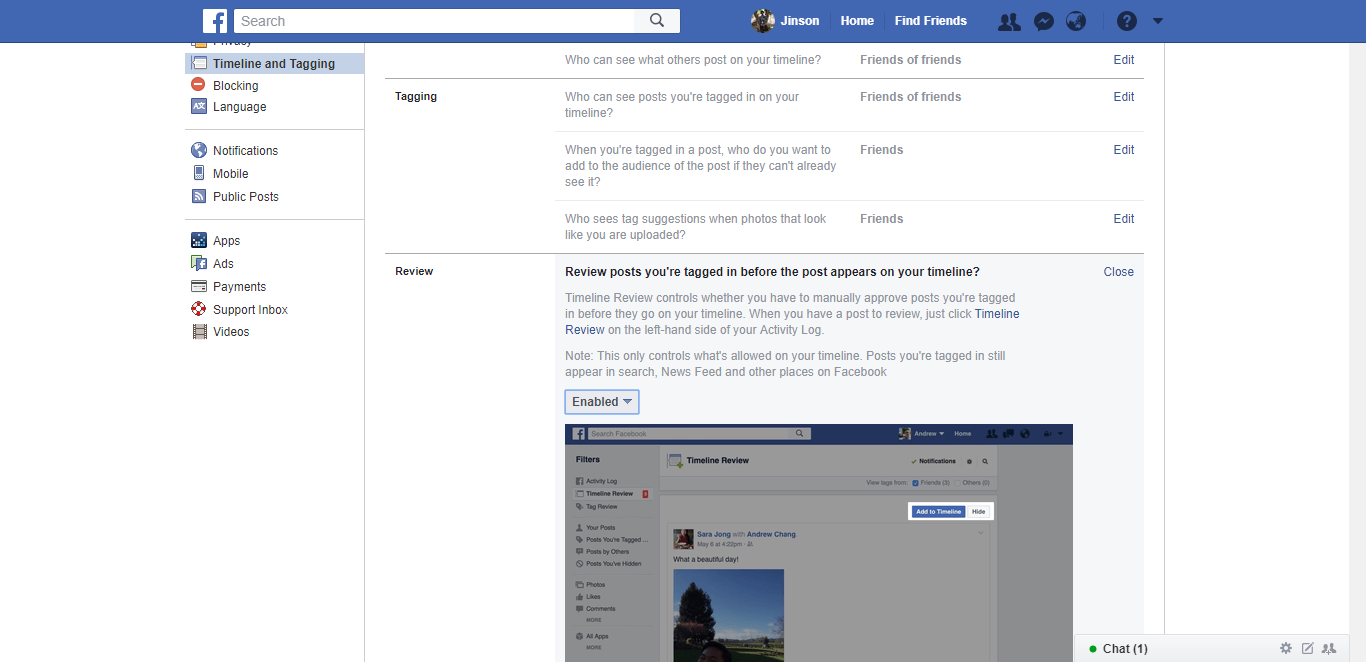Open chat options gear icon
1366x662 pixels.
pos(1286,648)
